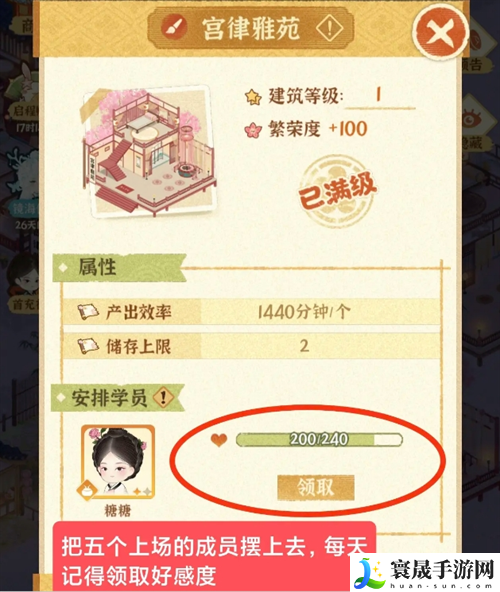The width and height of the screenshot is (500, 592).
Task: Click the 领取 claim button
Action: click(x=316, y=487)
